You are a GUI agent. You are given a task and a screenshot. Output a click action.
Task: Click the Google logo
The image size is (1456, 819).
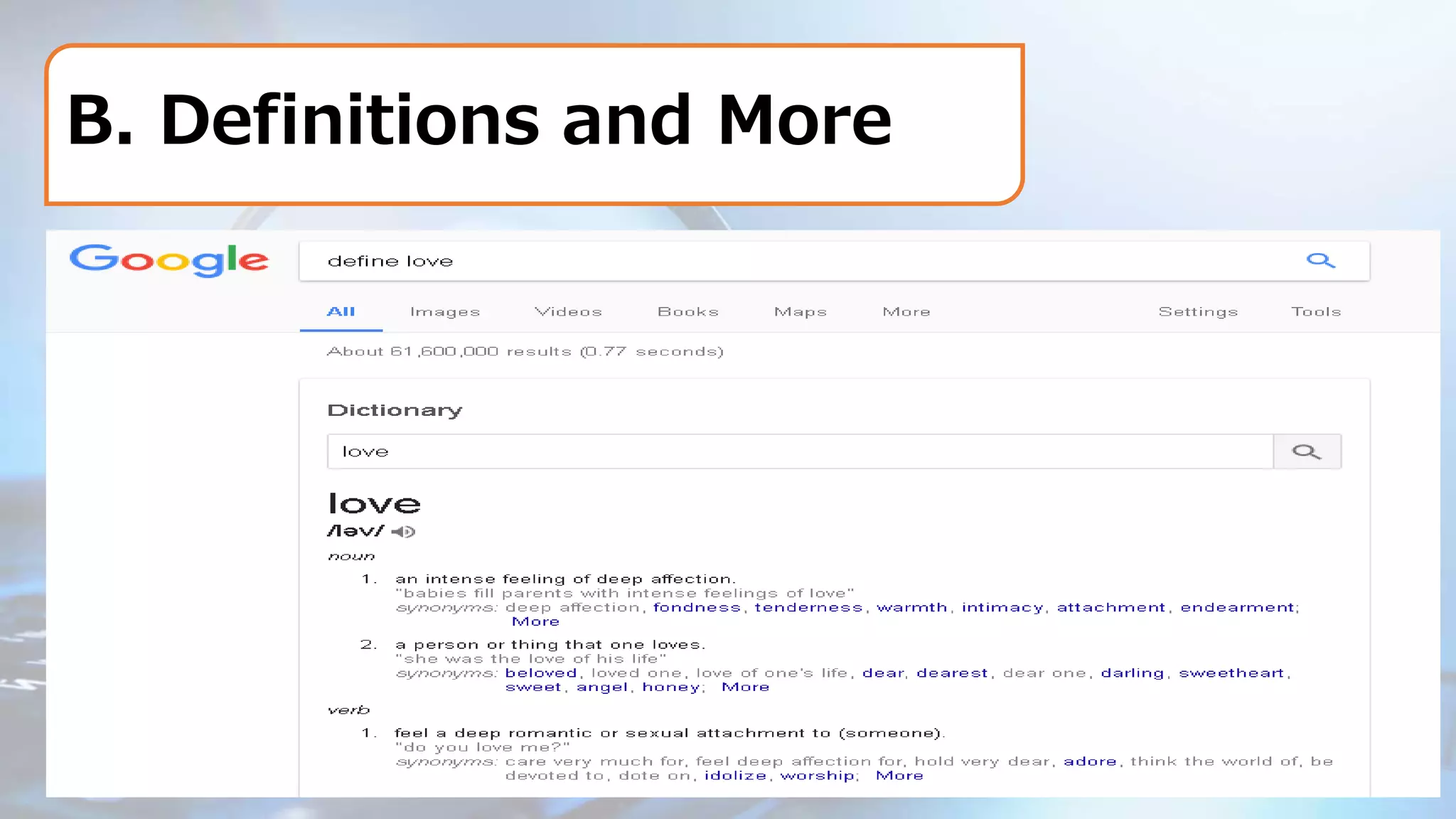click(169, 260)
